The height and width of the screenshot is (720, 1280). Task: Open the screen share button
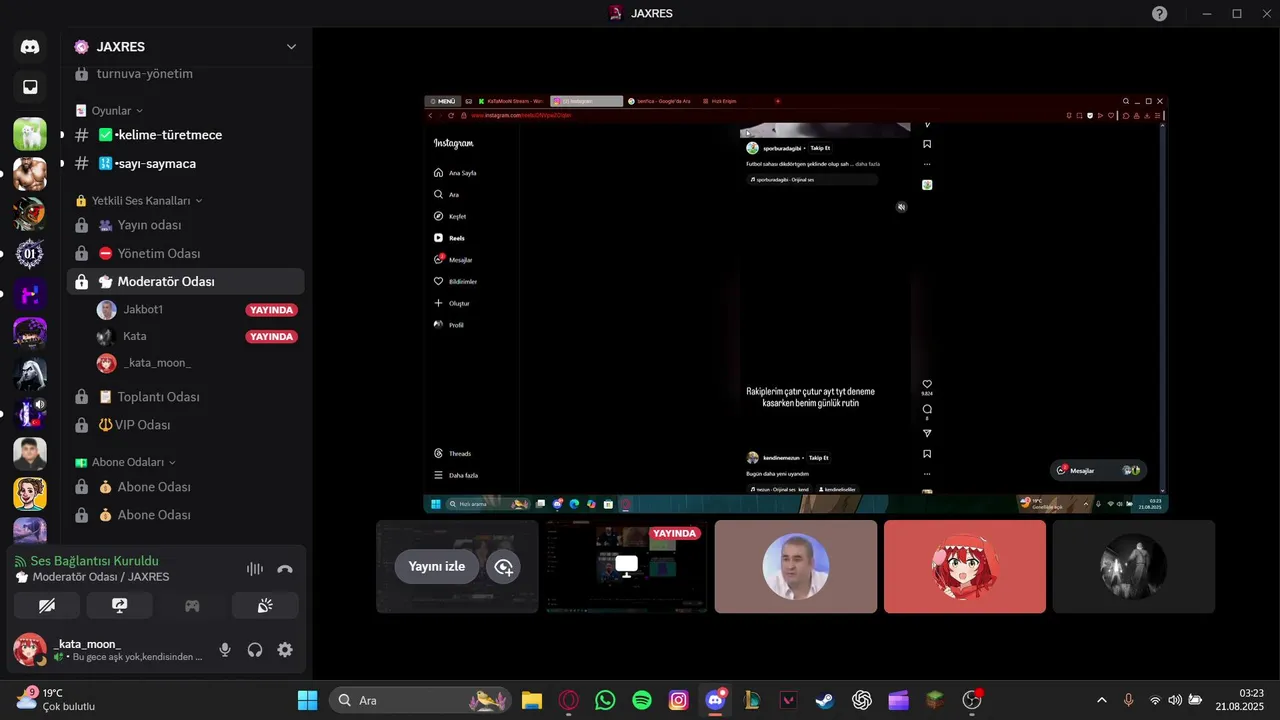coord(119,606)
